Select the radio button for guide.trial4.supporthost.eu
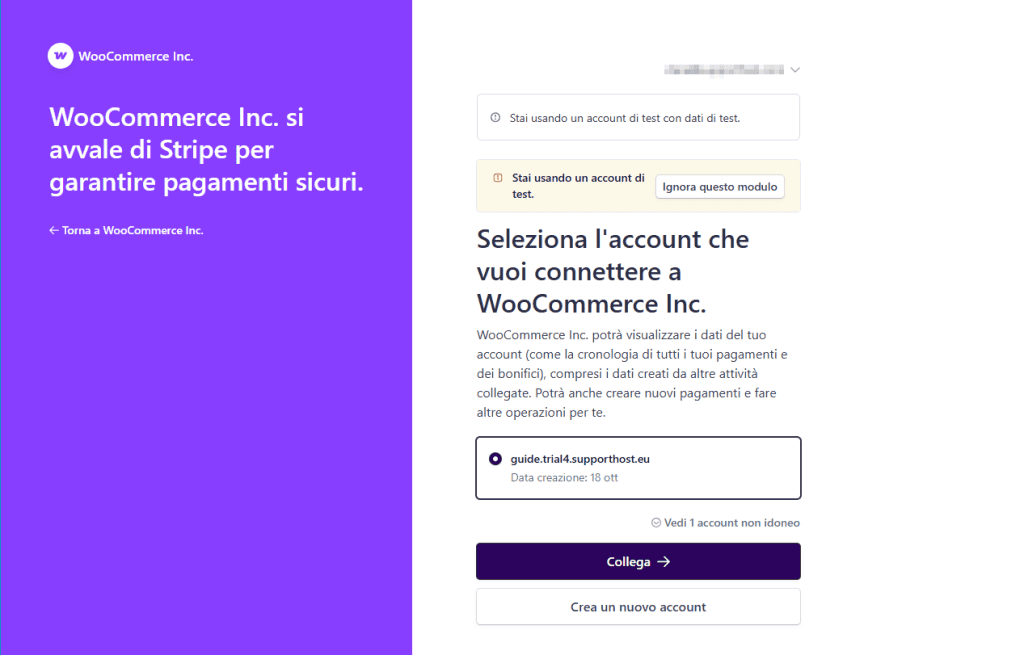This screenshot has width=1024, height=655. pyautogui.click(x=495, y=458)
